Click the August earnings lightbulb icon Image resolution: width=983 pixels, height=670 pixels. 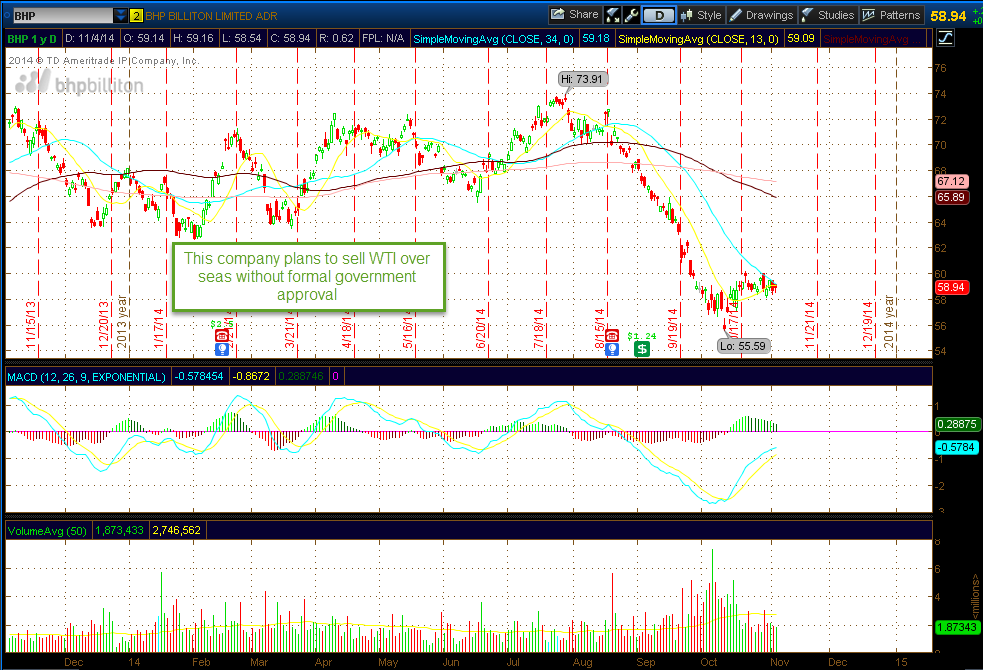612,349
